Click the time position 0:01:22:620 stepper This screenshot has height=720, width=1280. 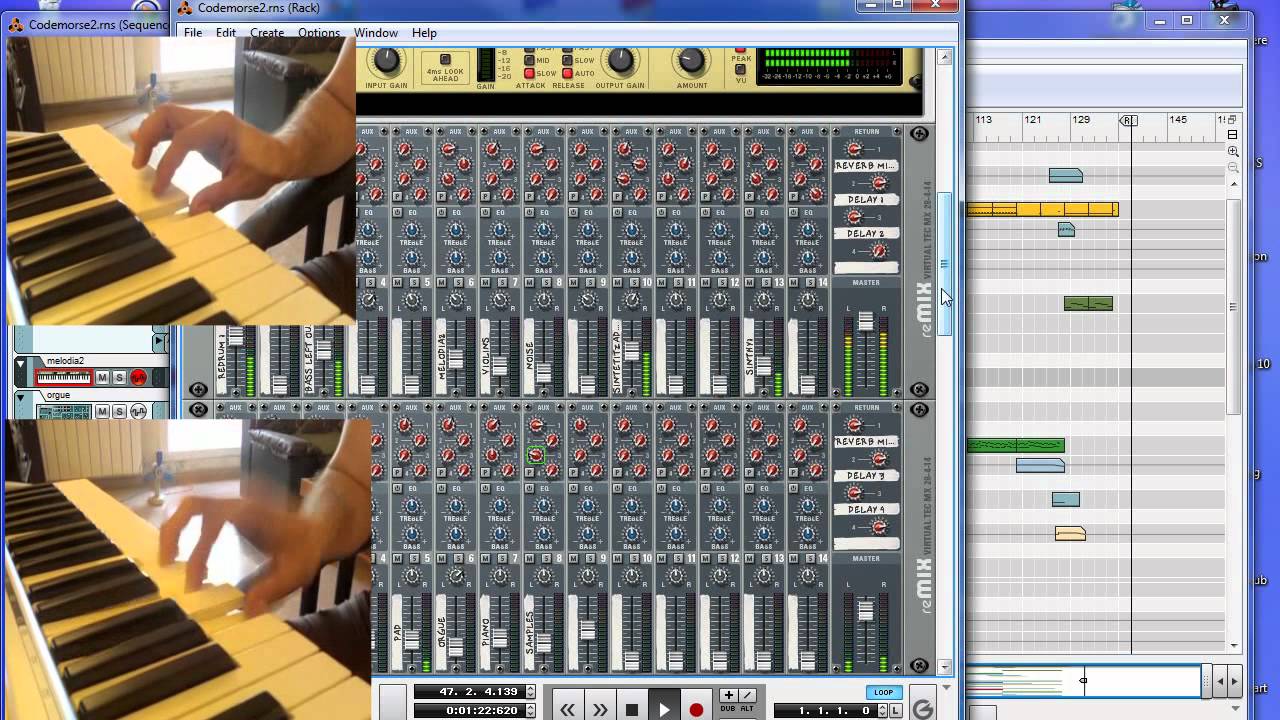(530, 711)
